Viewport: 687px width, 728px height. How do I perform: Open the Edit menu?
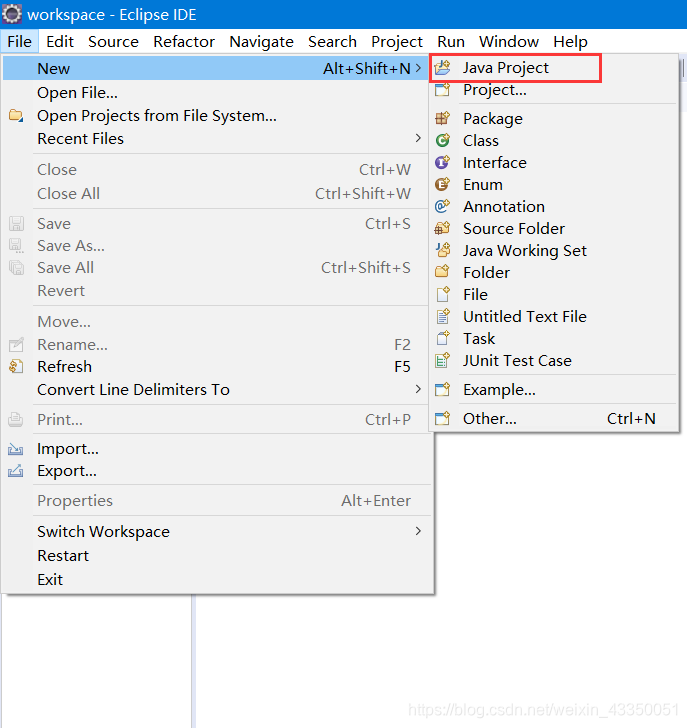coord(60,42)
